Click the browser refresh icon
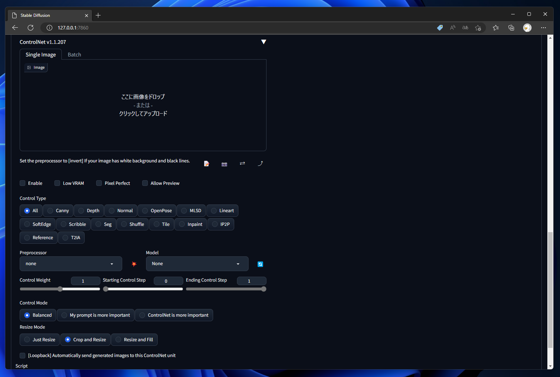 click(31, 27)
